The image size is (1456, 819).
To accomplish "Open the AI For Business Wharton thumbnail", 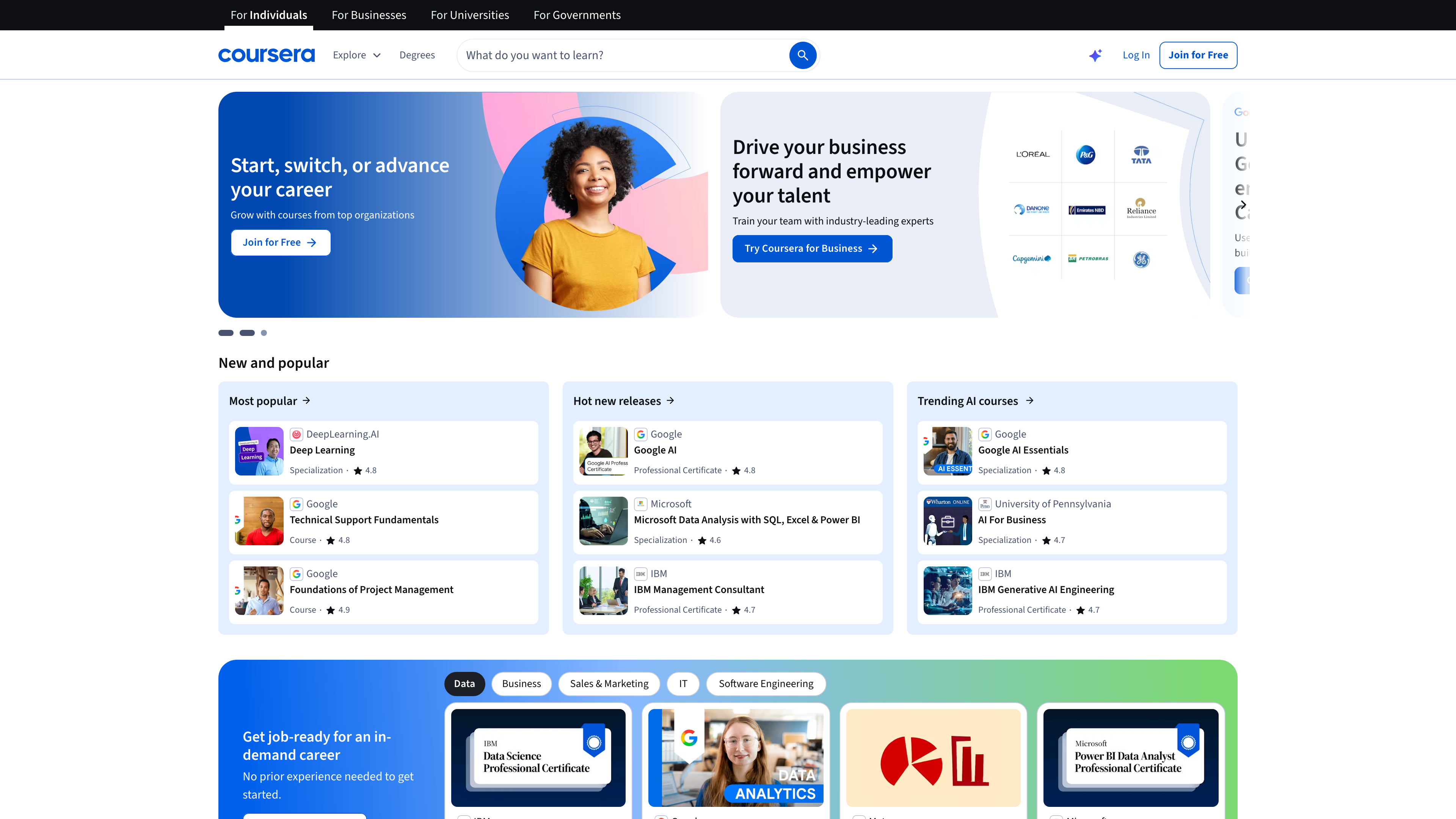I will click(947, 521).
